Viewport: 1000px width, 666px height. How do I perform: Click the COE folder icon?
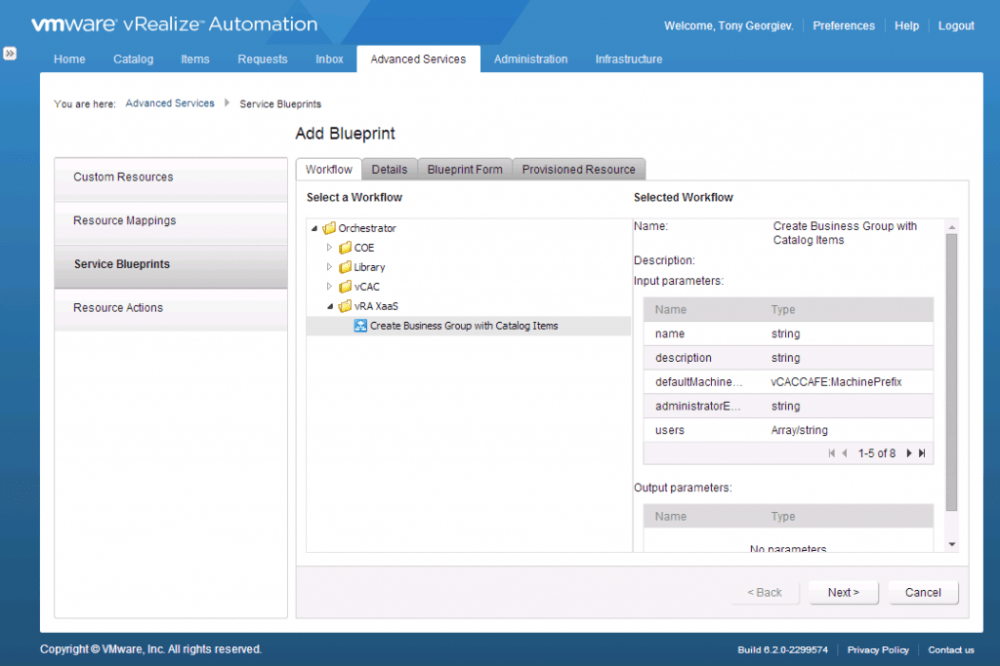345,248
